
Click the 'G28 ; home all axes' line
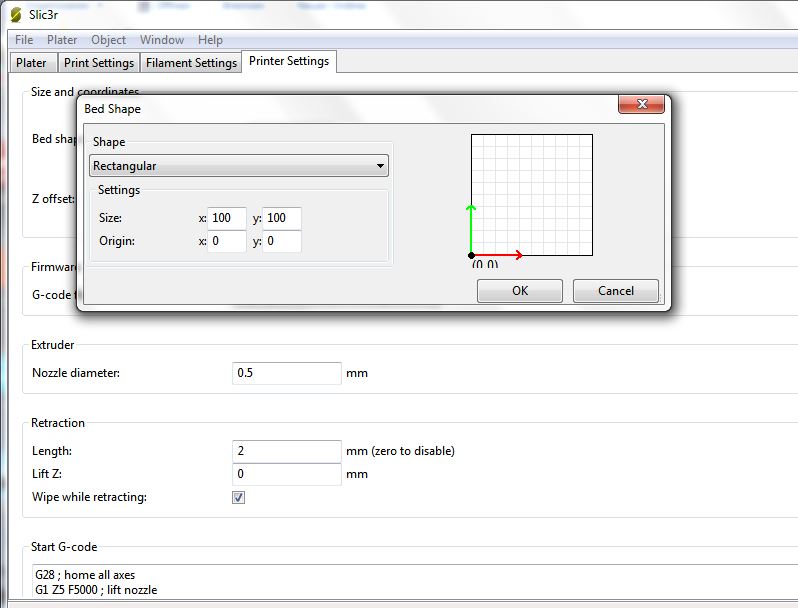[x=85, y=575]
